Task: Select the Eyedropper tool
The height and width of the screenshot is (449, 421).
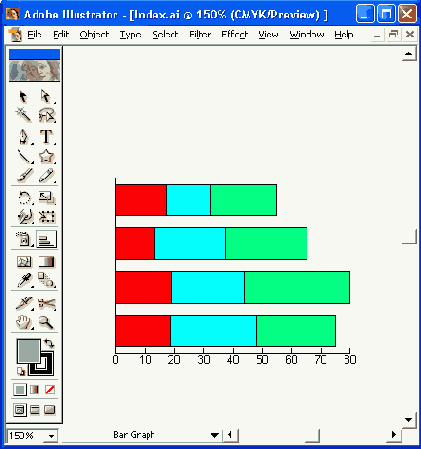Action: [x=24, y=280]
